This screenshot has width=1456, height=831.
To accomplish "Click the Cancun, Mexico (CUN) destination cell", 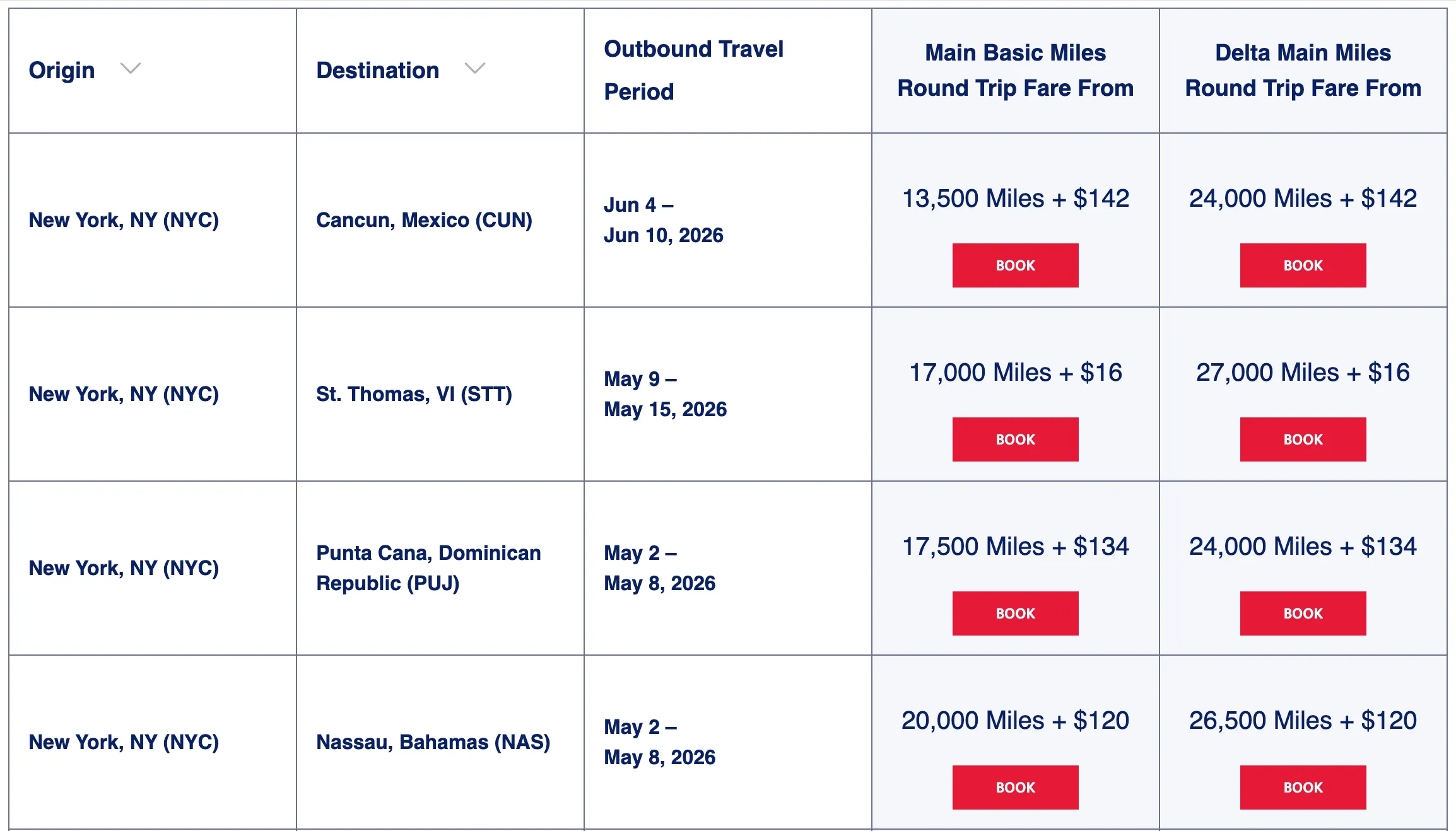I will coord(424,220).
